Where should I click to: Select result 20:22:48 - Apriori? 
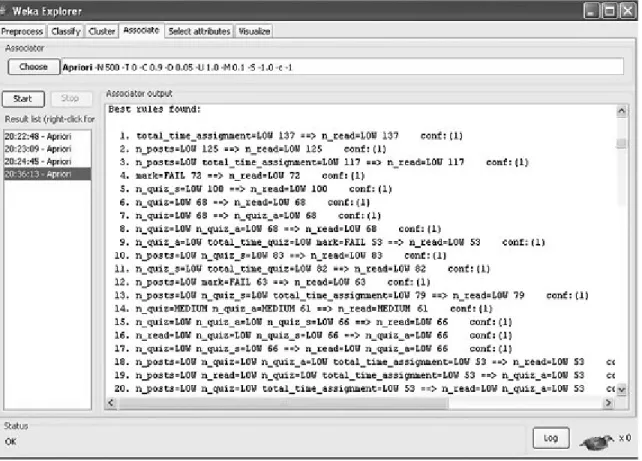click(47, 136)
